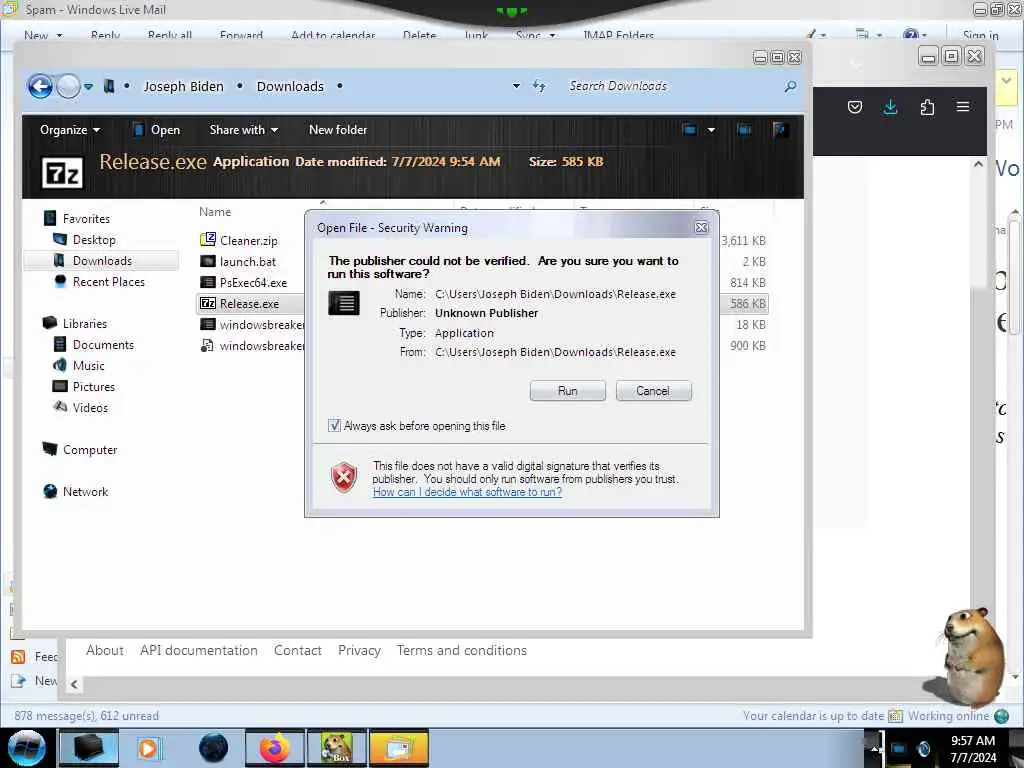The image size is (1024, 768).
Task: Select Joseph Biden in address breadcrumb
Action: pos(184,86)
